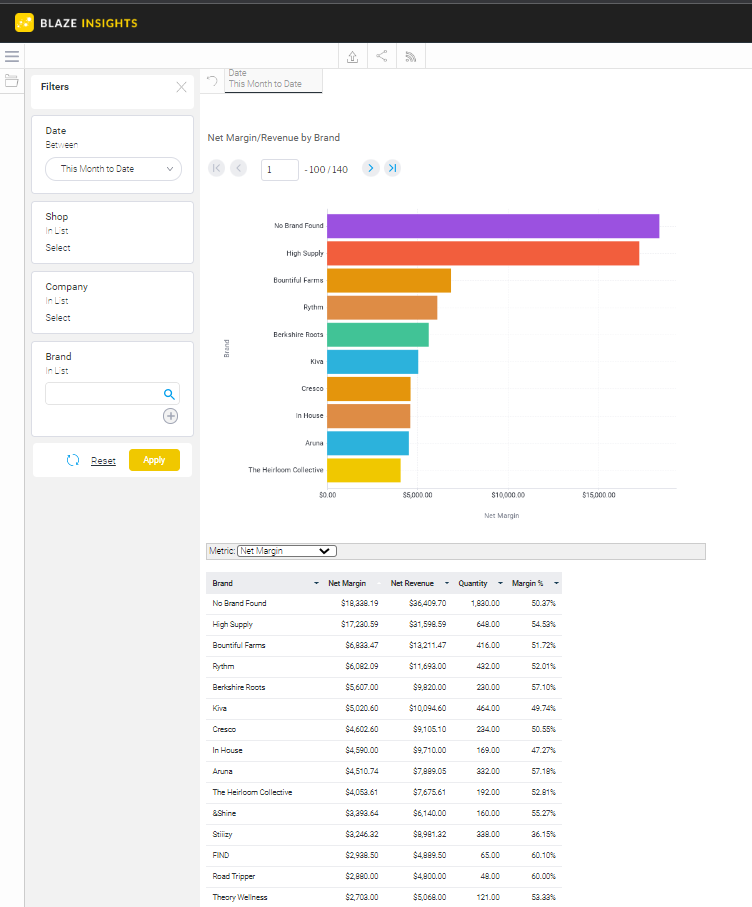Open the Margin % column sort arrow
The height and width of the screenshot is (907, 752).
[555, 582]
